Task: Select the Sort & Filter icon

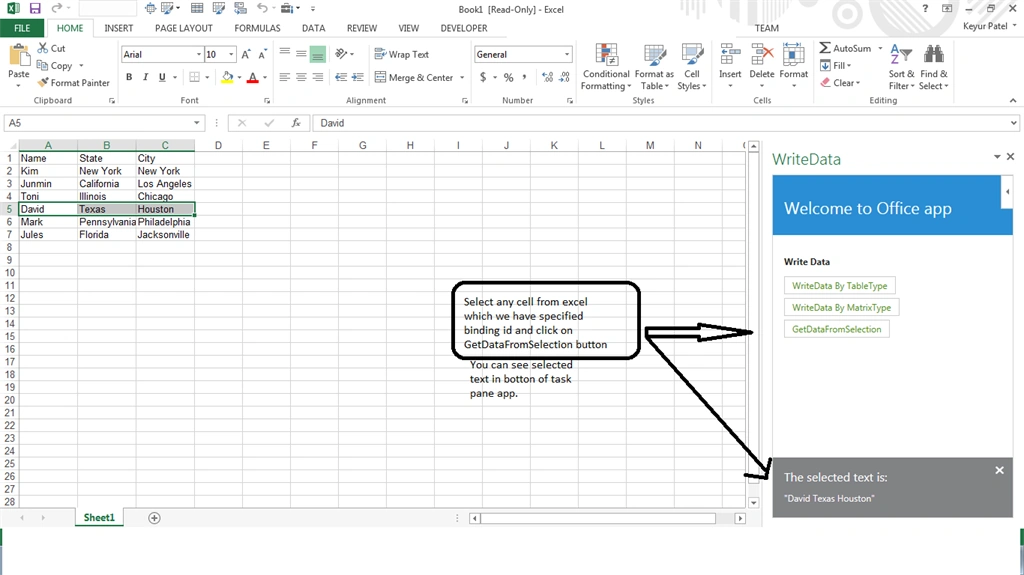Action: [901, 55]
